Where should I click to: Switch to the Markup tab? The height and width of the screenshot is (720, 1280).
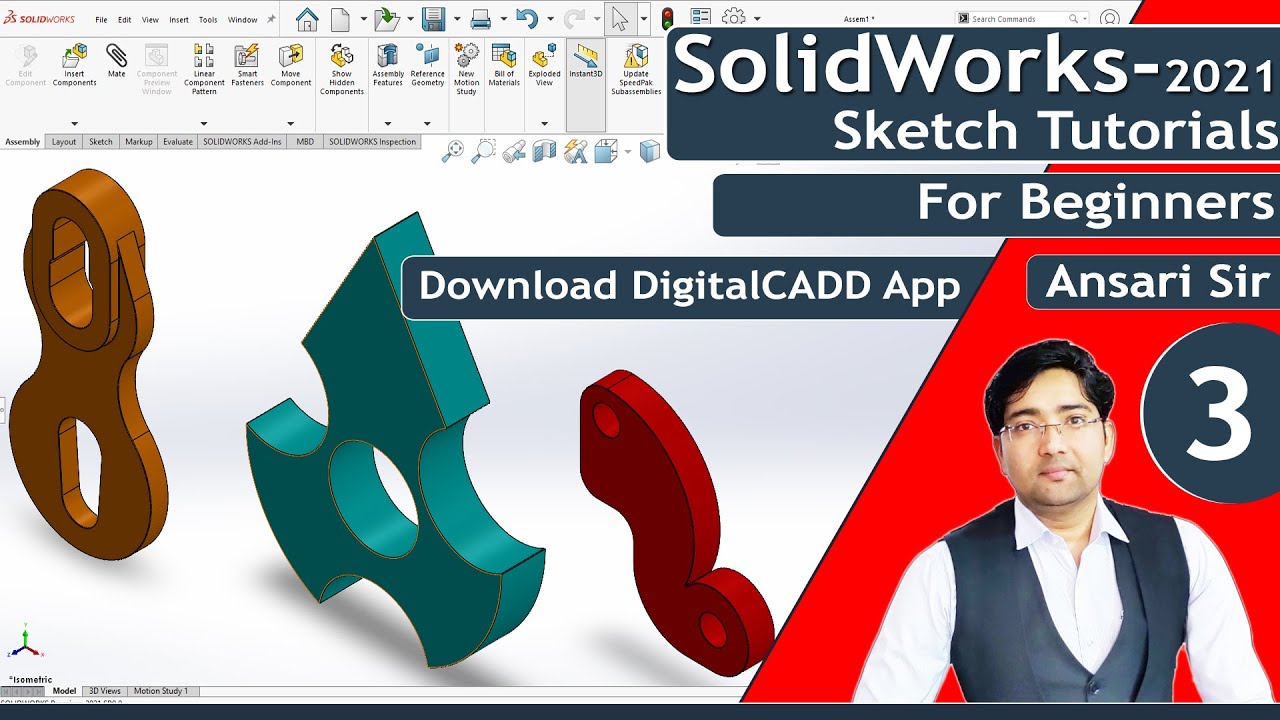139,142
